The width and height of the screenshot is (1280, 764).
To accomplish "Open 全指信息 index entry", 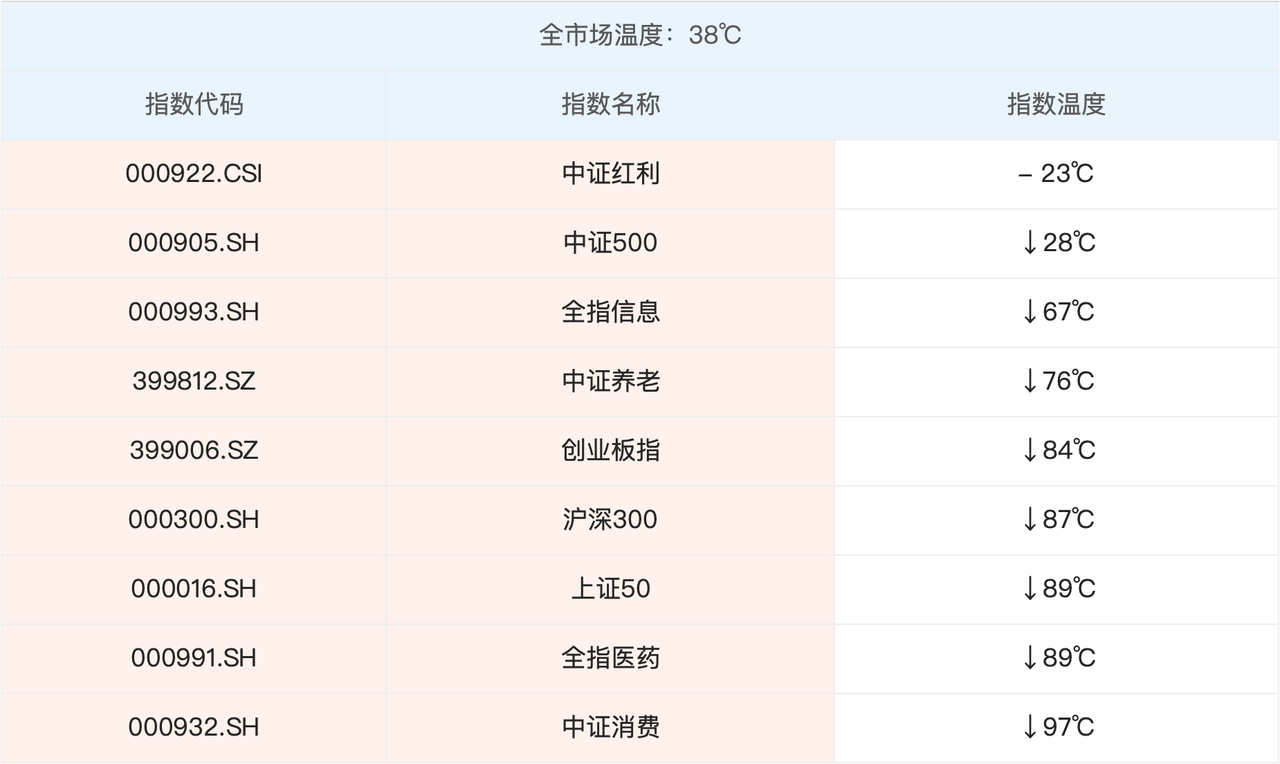I will (610, 312).
